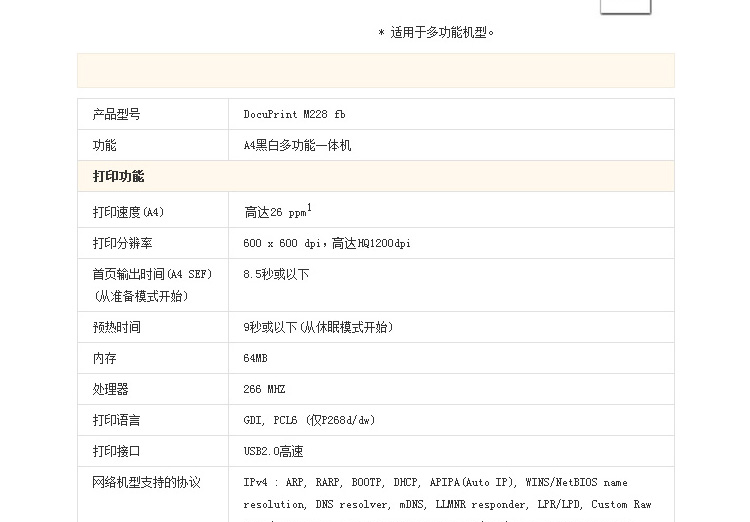The width and height of the screenshot is (750, 522).
Task: Click the '处理器' label
Action: (110, 389)
